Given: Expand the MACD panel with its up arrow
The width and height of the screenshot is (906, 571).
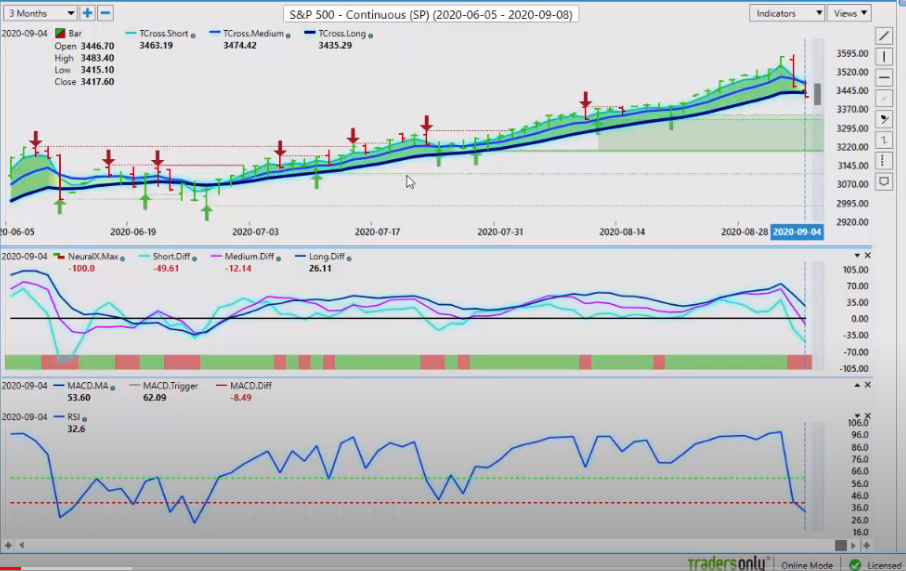Looking at the screenshot, I should pyautogui.click(x=857, y=385).
